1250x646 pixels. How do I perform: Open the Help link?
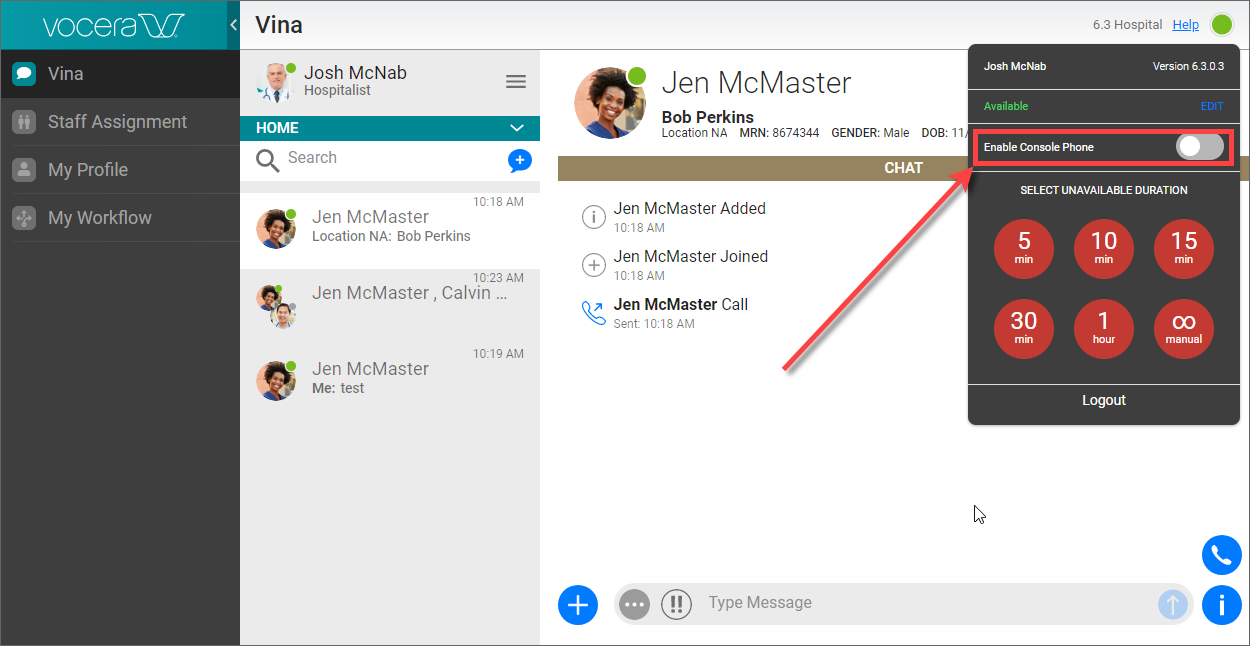click(1185, 25)
